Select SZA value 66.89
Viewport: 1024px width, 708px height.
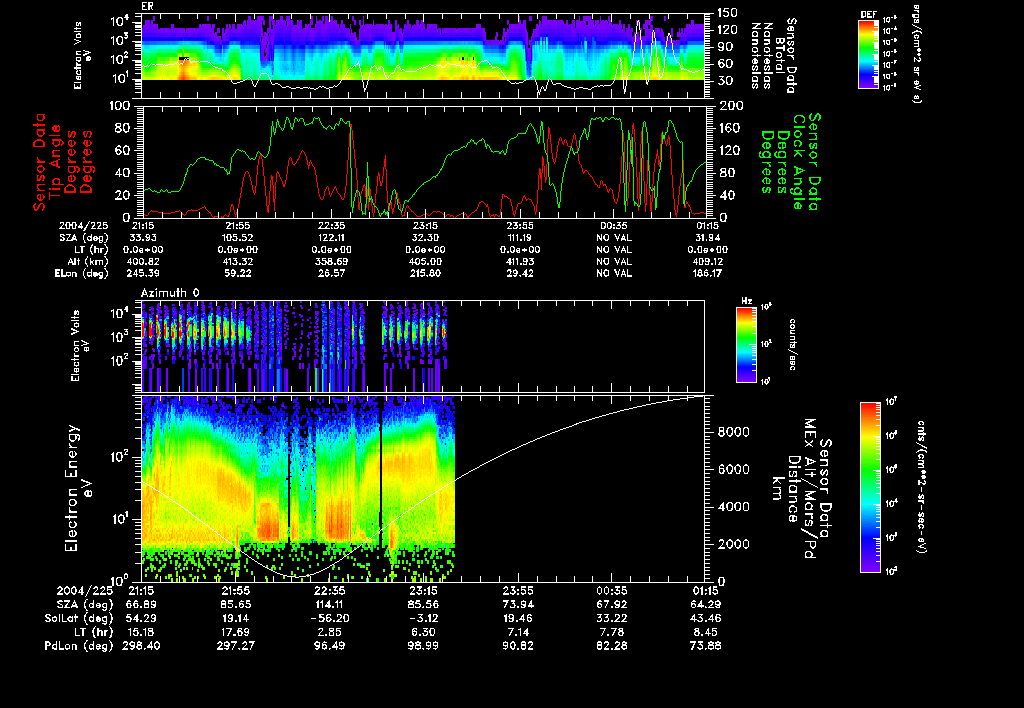coord(142,605)
